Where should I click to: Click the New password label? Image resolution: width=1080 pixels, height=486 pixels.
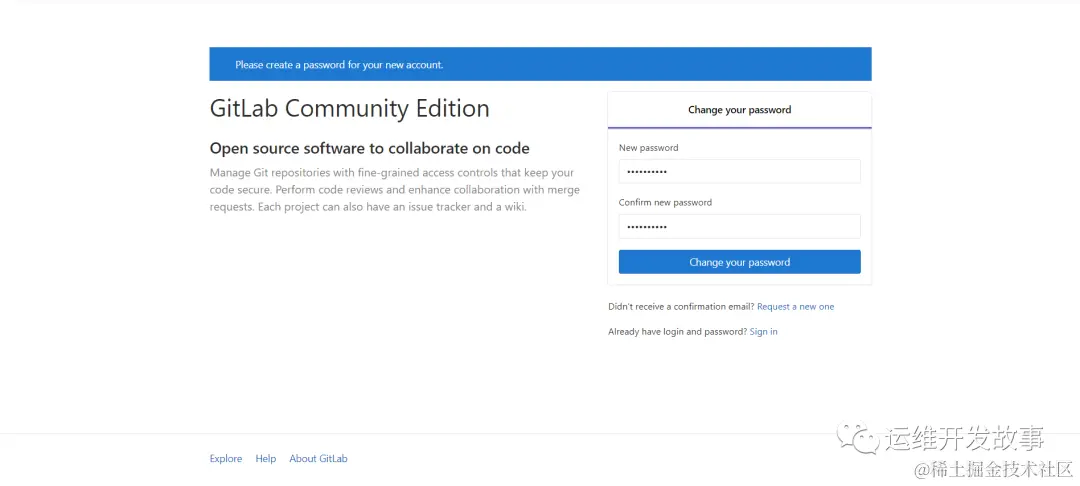648,148
